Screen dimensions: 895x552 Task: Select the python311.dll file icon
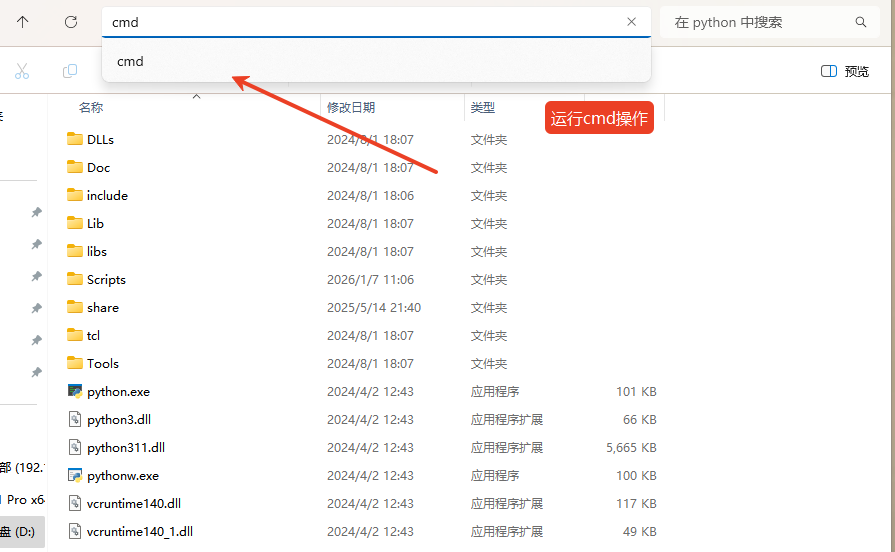[75, 447]
